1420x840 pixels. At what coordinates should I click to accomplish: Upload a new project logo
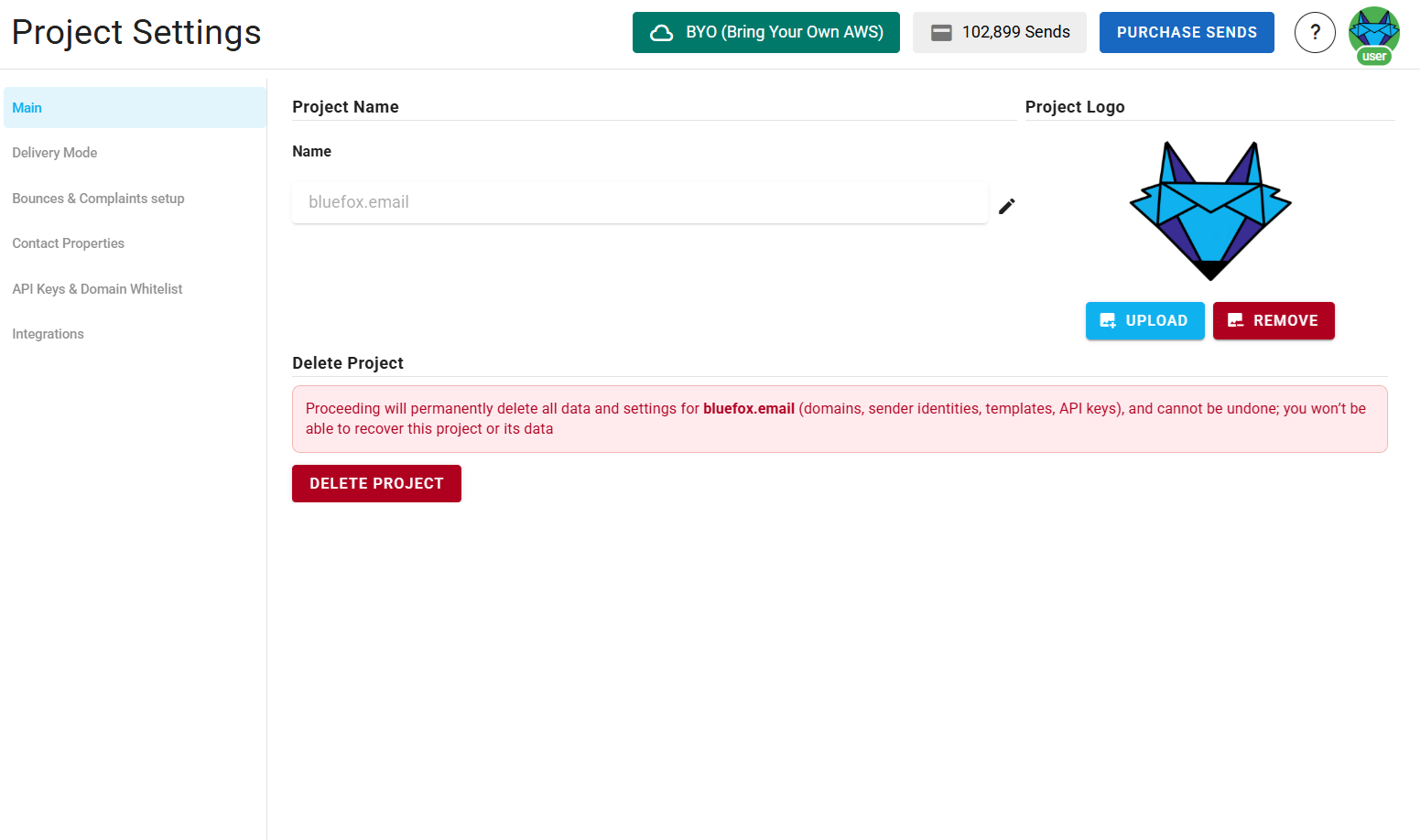1144,320
